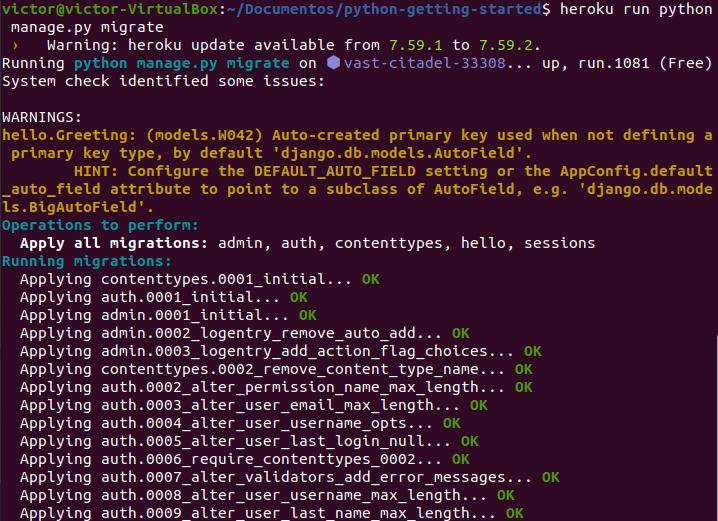Click the ~/Documentos/python-getting-started path
This screenshot has width=718, height=521.
[x=395, y=9]
